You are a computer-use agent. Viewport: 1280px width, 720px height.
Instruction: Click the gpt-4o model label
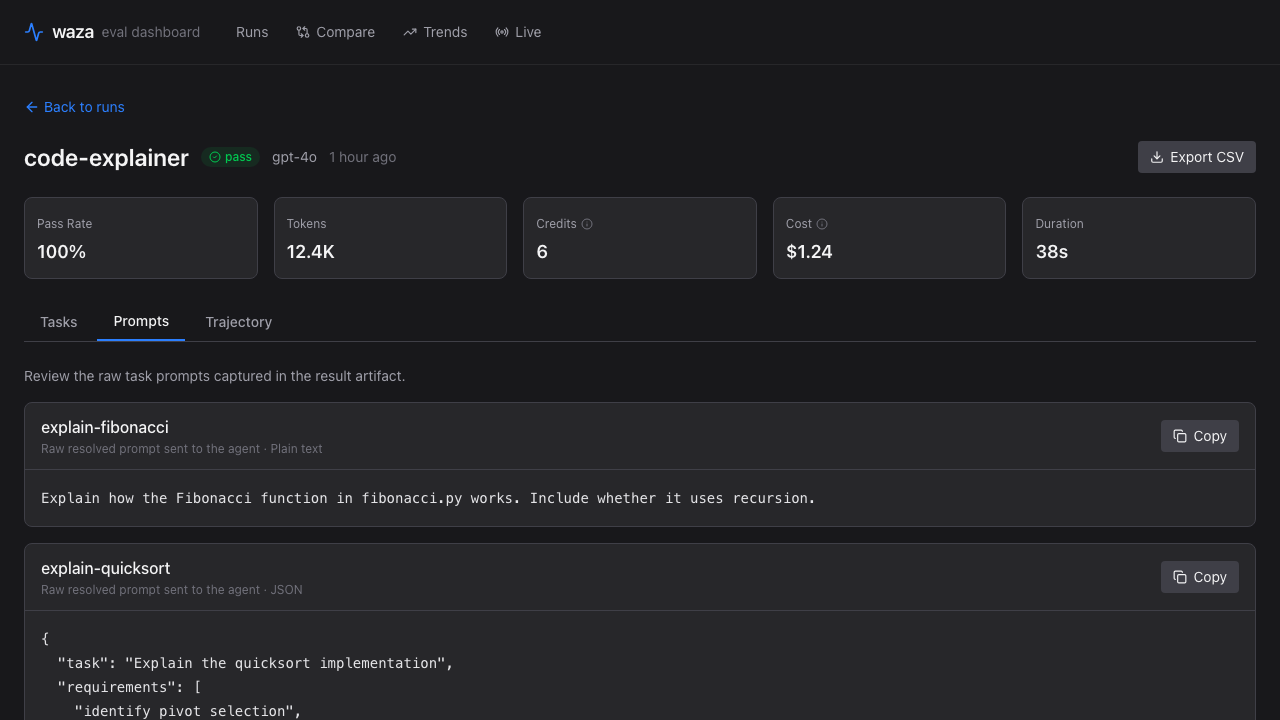click(294, 157)
